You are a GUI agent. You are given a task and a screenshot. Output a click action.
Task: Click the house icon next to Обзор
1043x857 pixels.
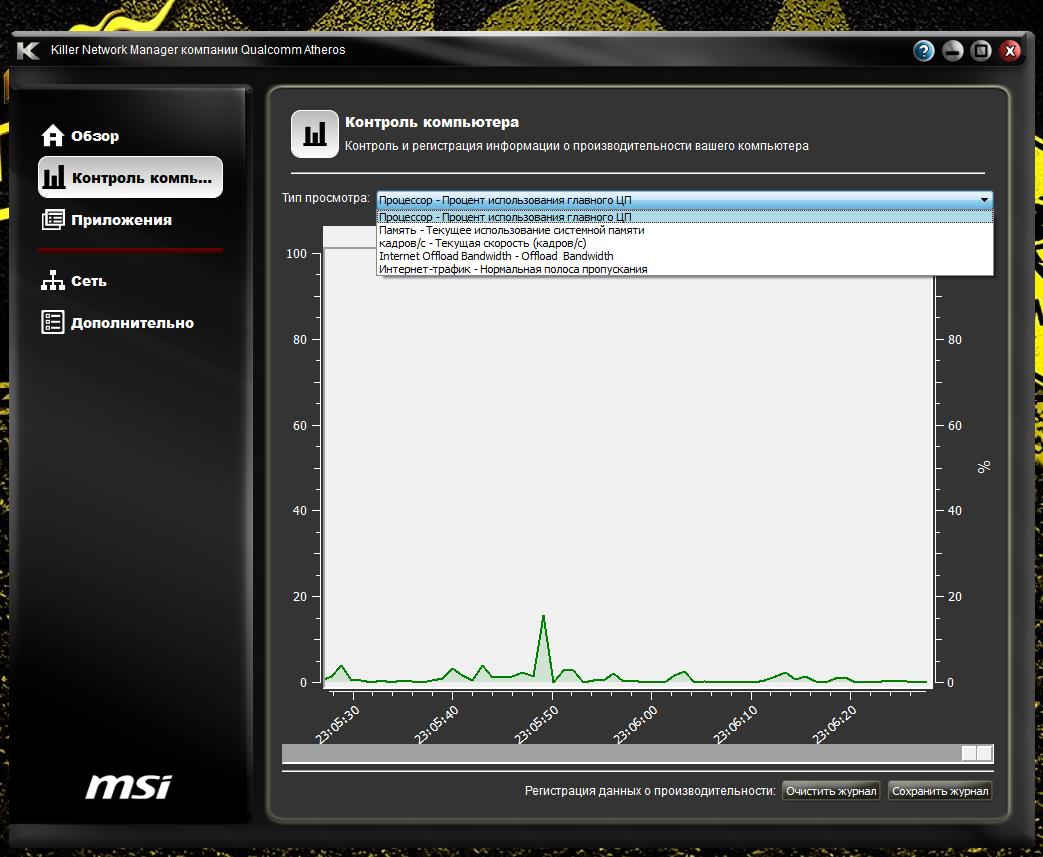[x=53, y=136]
